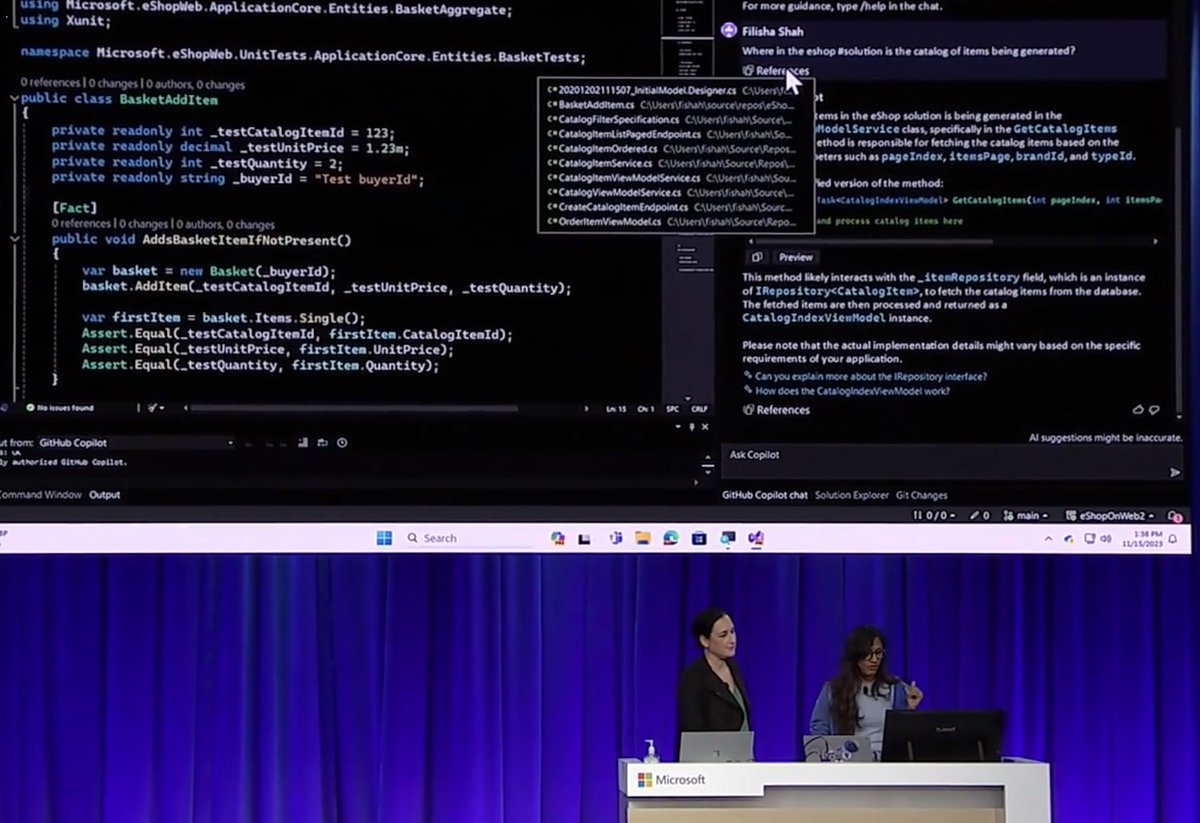Click the References icon under Filisha Shah's question
Image resolution: width=1200 pixels, height=823 pixels.
click(748, 71)
